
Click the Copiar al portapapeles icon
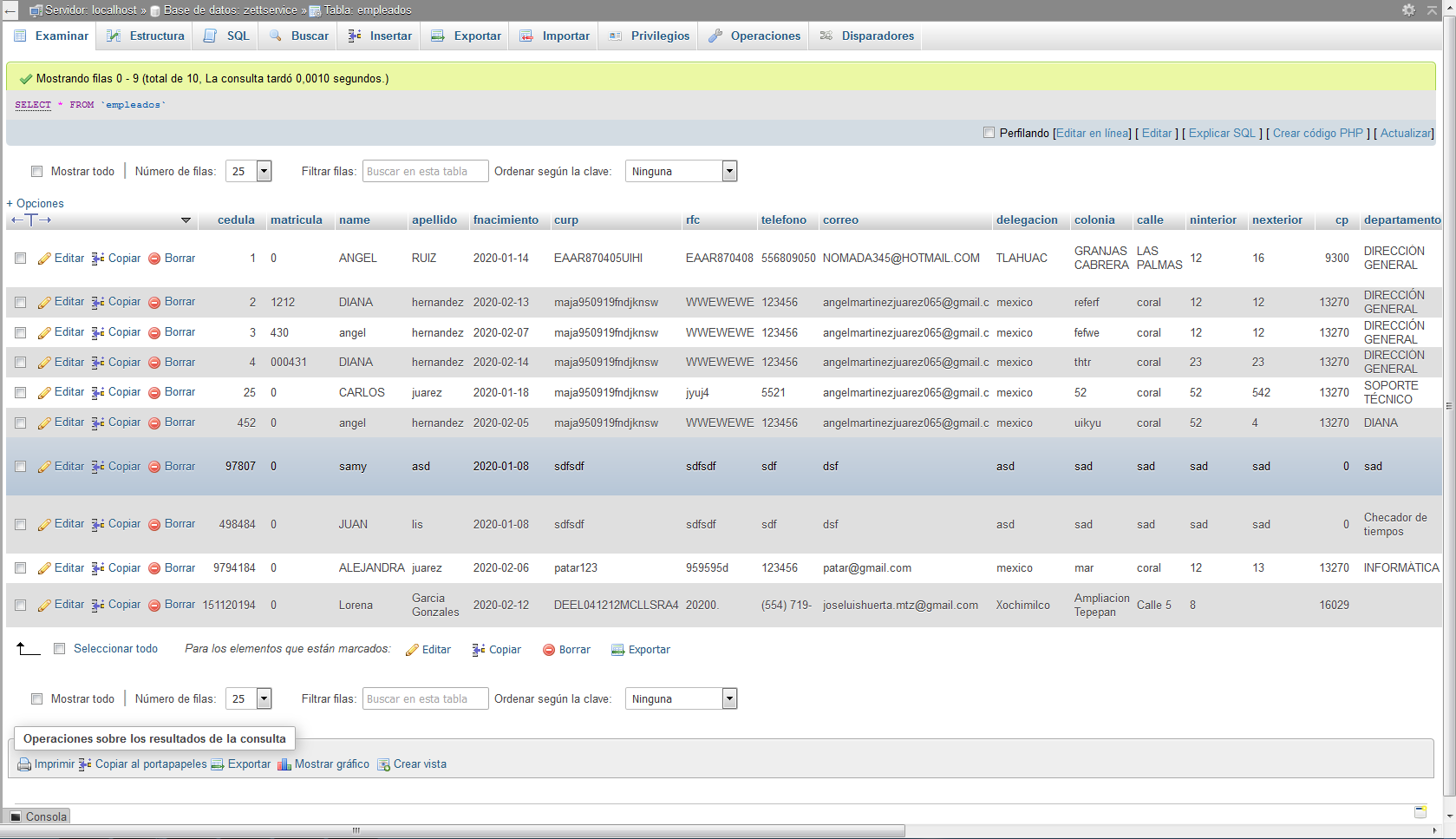tap(85, 764)
